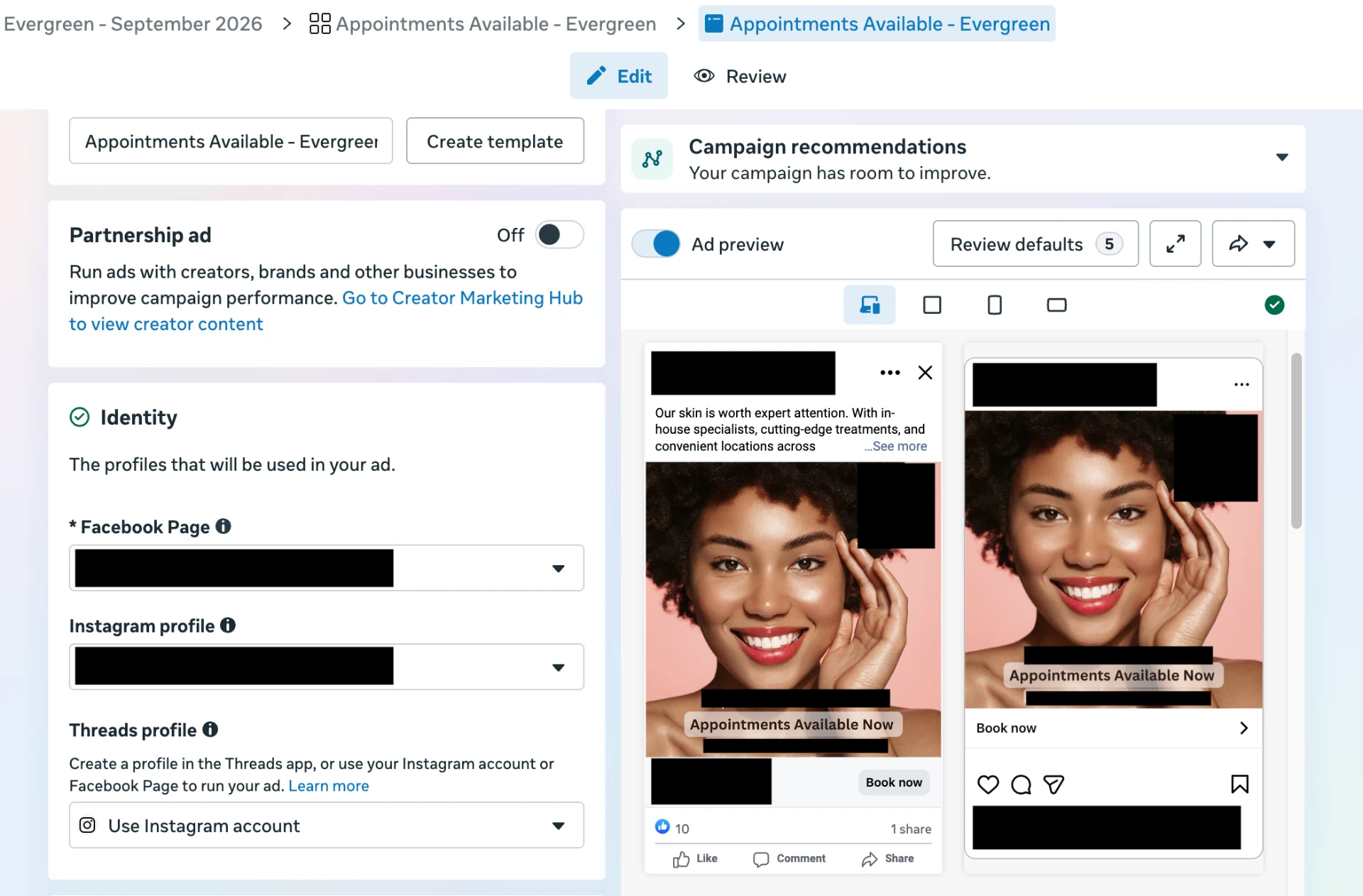Viewport: 1363px width, 896px height.
Task: Click the Review eye icon
Action: (x=704, y=76)
